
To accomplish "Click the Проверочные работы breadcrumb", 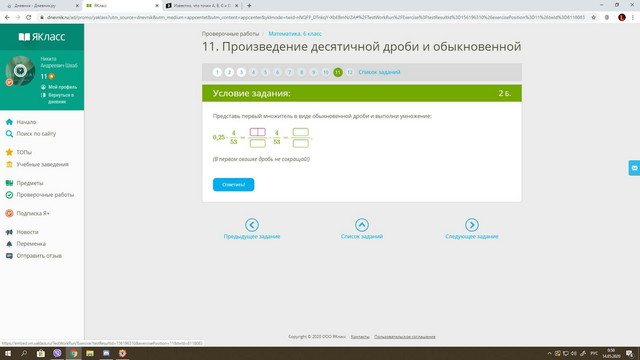I will [x=230, y=34].
